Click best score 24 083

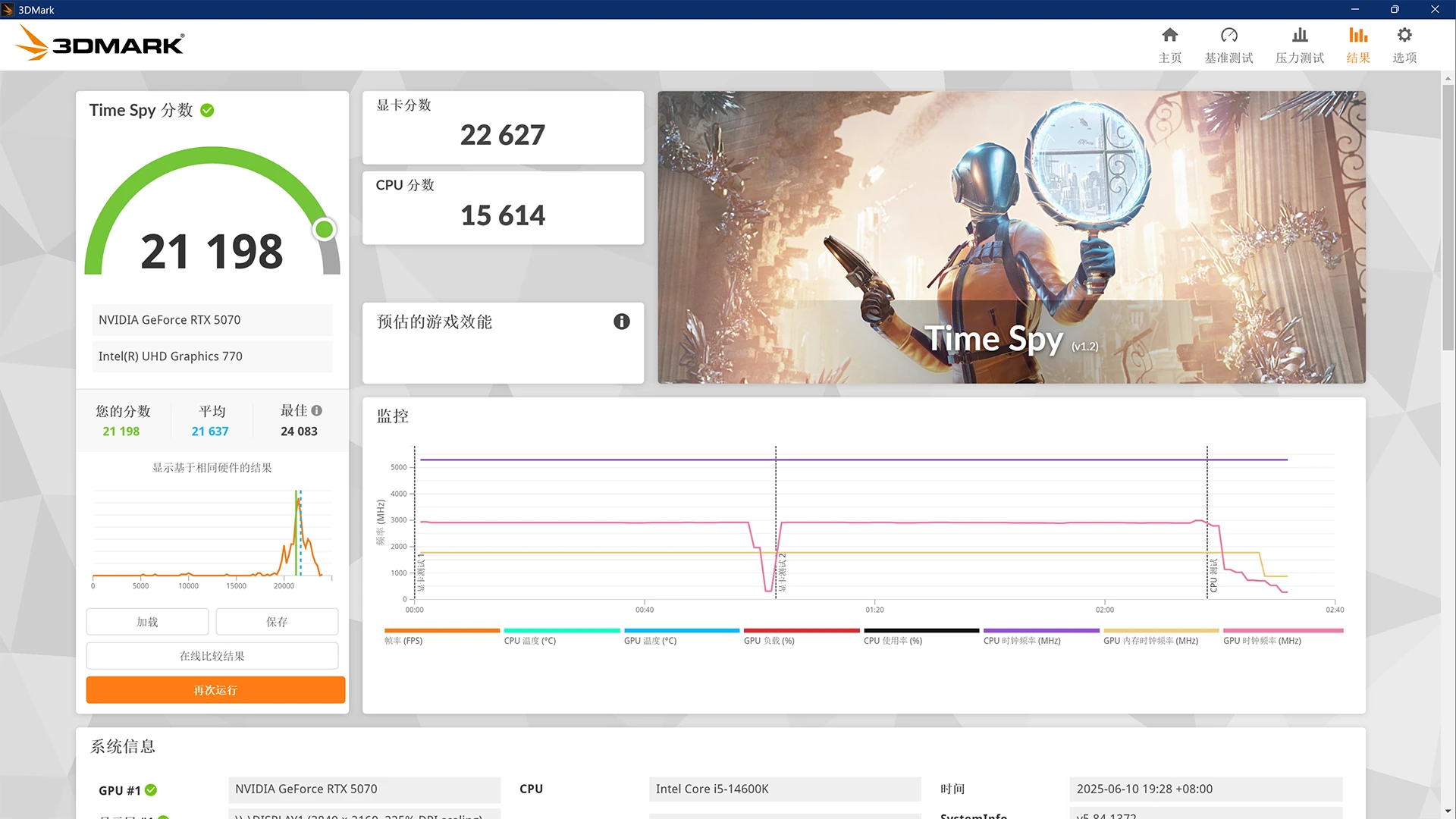pyautogui.click(x=299, y=431)
